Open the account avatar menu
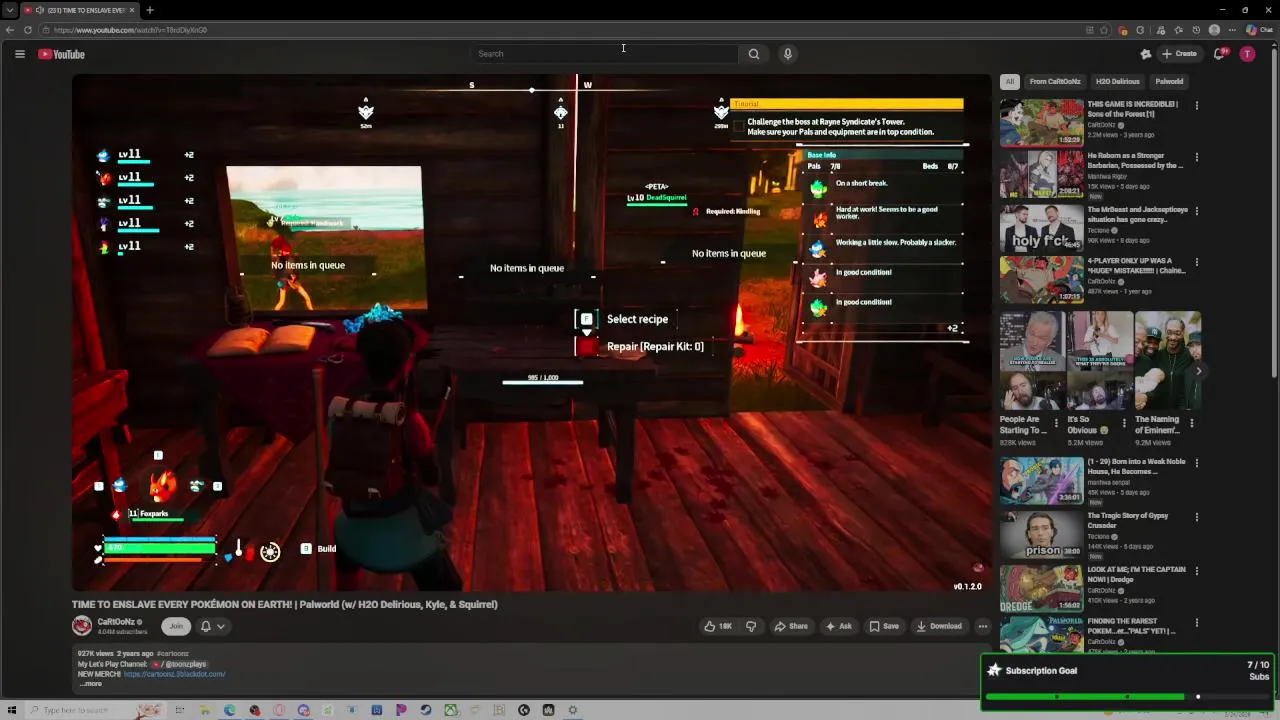This screenshot has width=1280, height=720. (1247, 54)
